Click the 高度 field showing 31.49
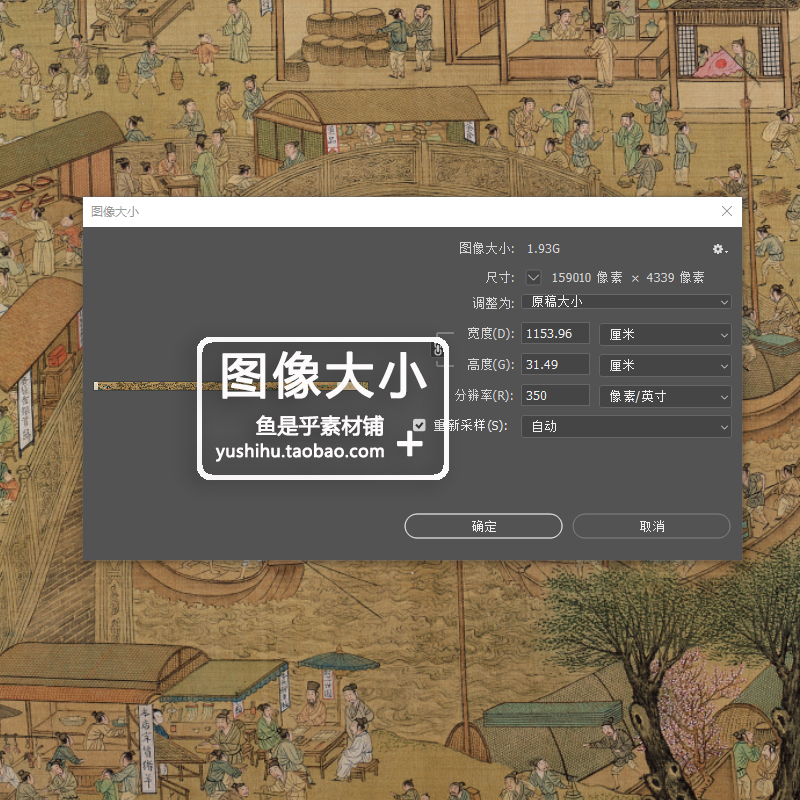 [x=555, y=365]
